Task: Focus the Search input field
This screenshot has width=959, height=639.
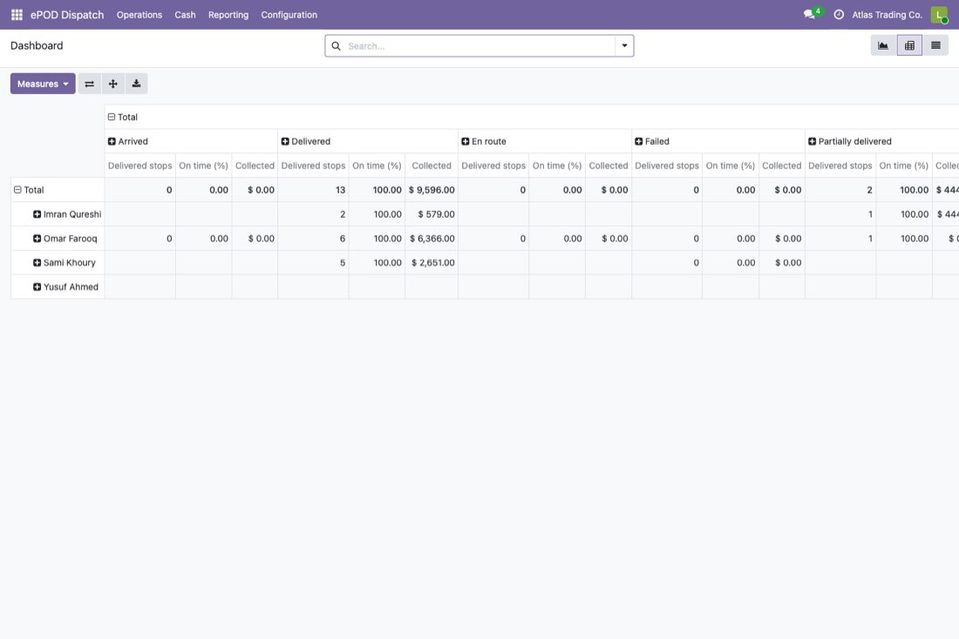Action: point(480,46)
